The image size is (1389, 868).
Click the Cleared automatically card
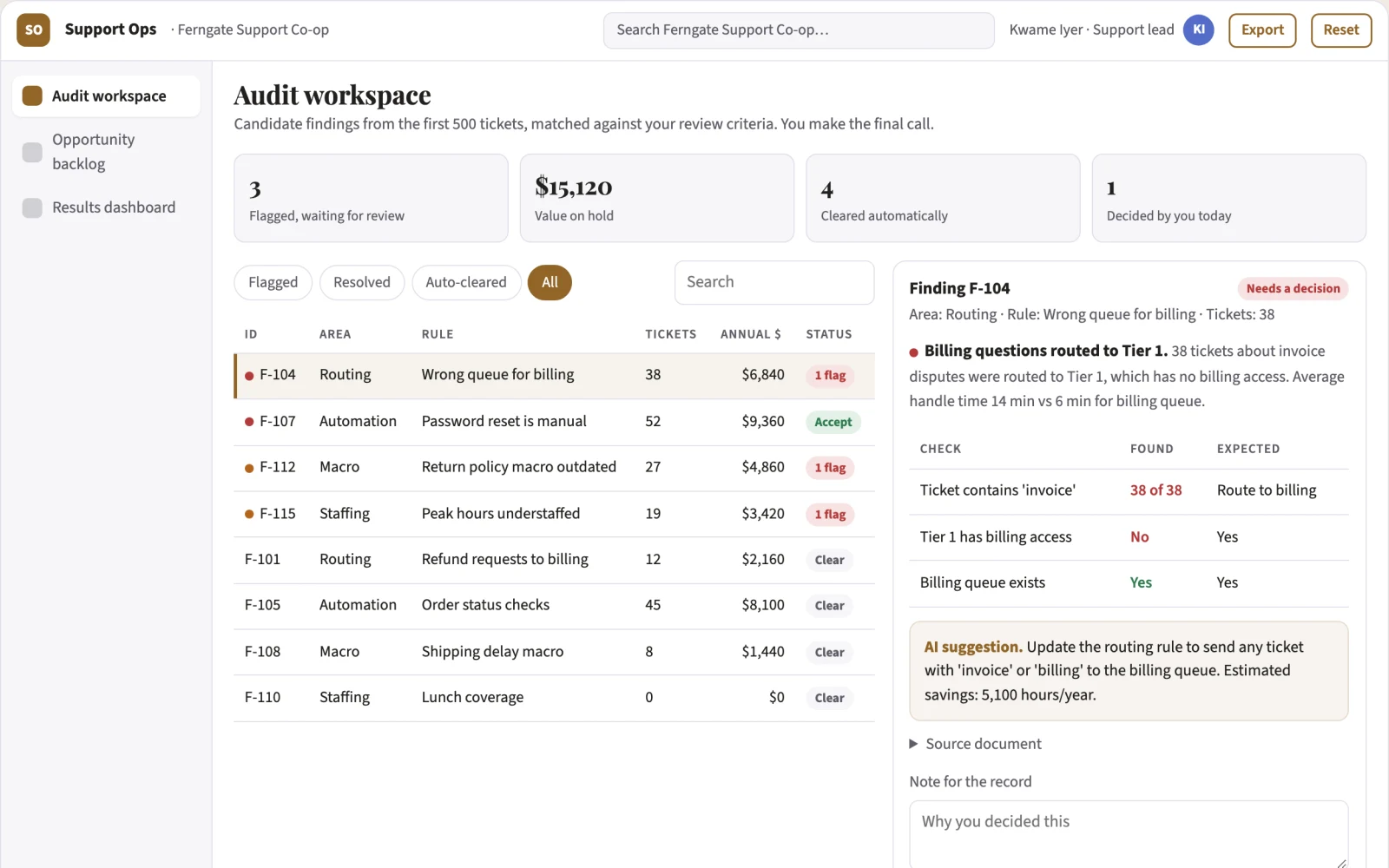coord(943,198)
